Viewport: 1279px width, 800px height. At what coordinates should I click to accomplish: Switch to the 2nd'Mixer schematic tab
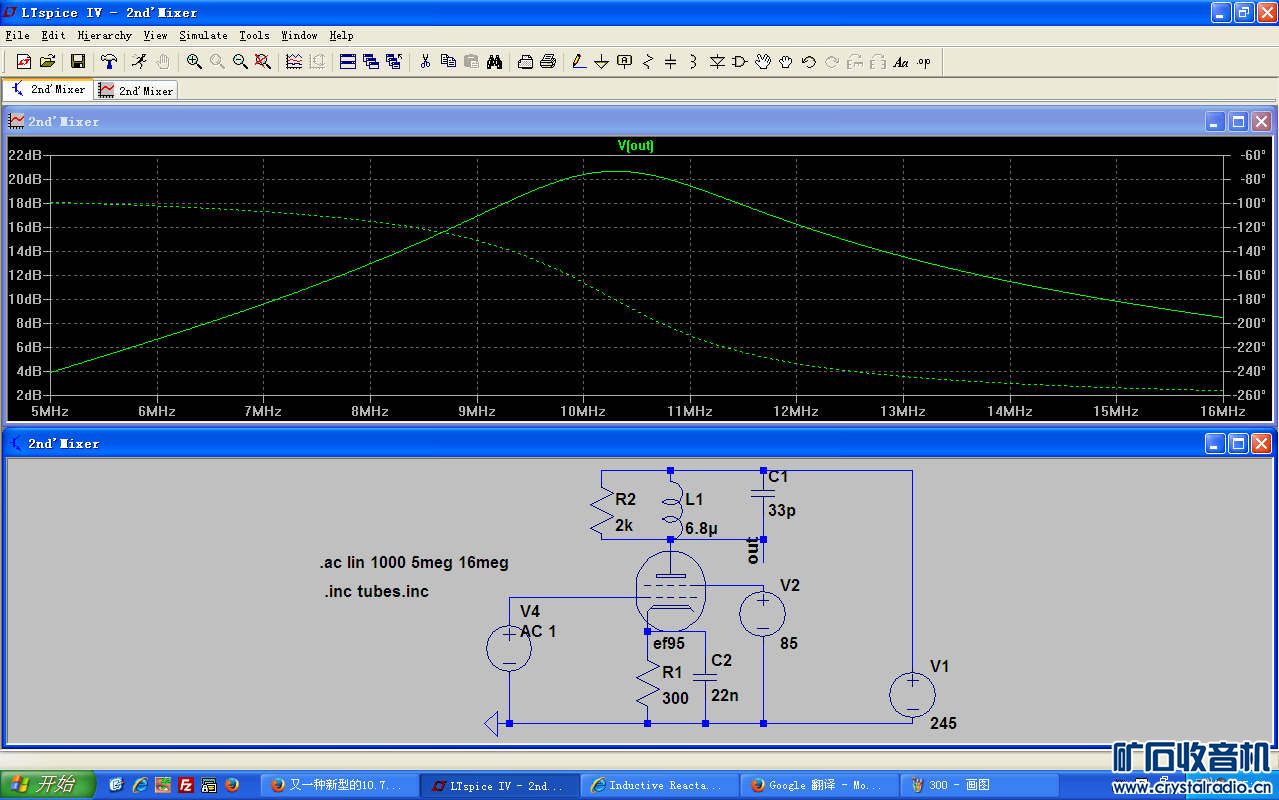click(48, 89)
